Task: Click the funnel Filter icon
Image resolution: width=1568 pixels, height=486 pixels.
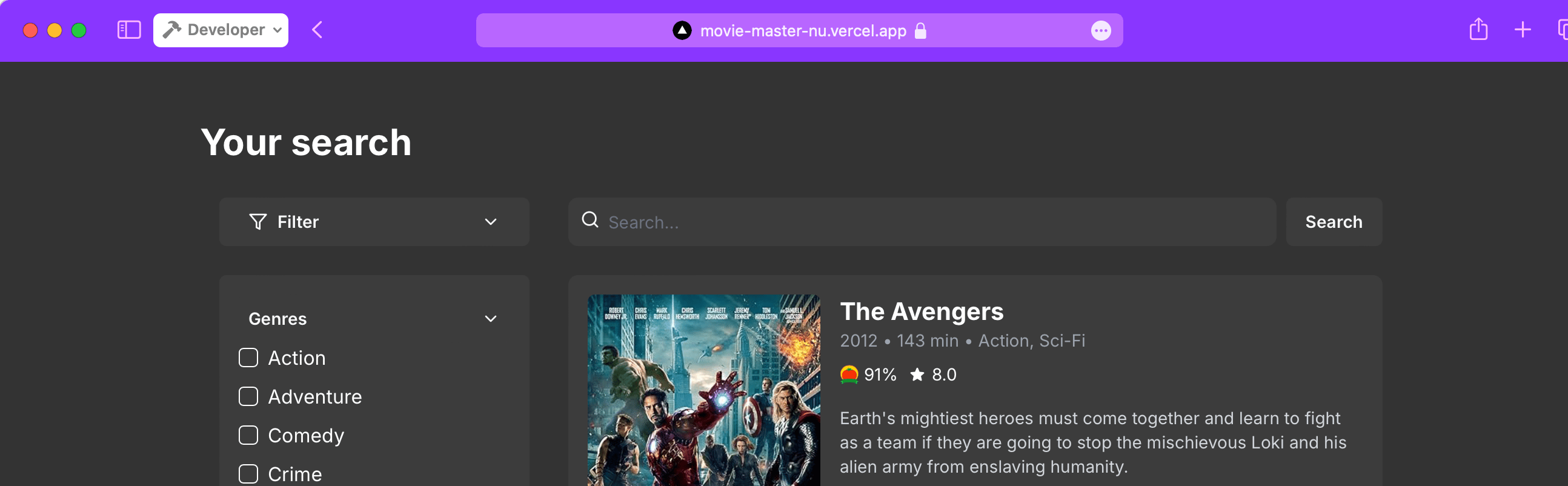Action: [258, 222]
